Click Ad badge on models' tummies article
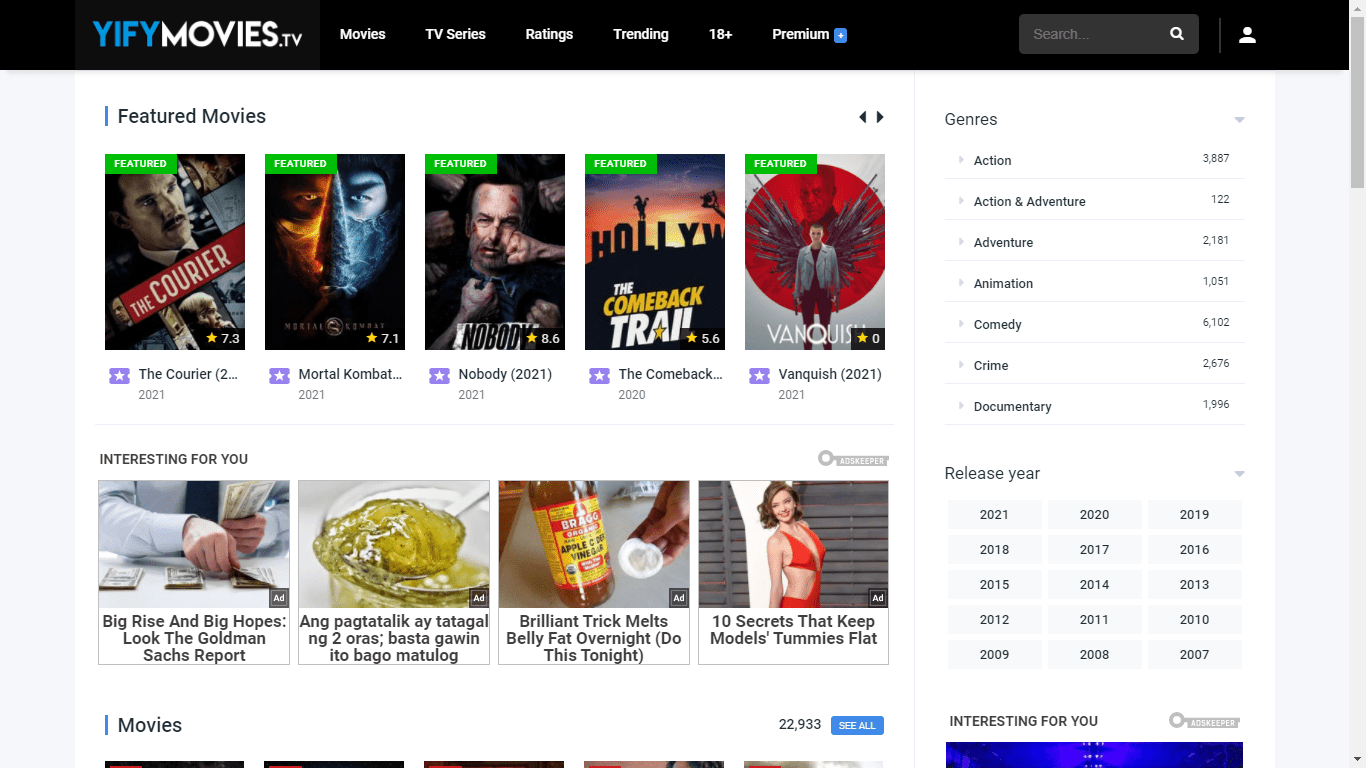Image resolution: width=1366 pixels, height=768 pixels. tap(878, 598)
